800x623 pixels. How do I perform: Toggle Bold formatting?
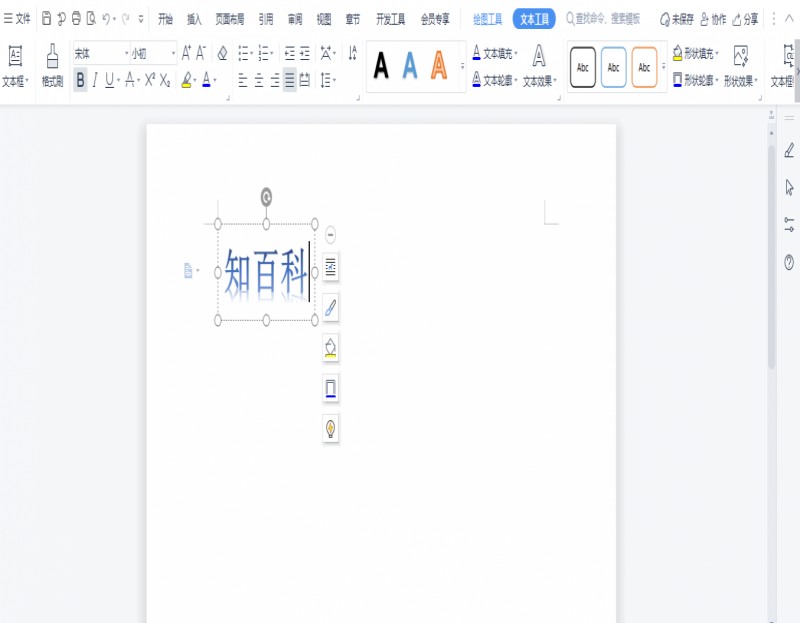(x=80, y=80)
